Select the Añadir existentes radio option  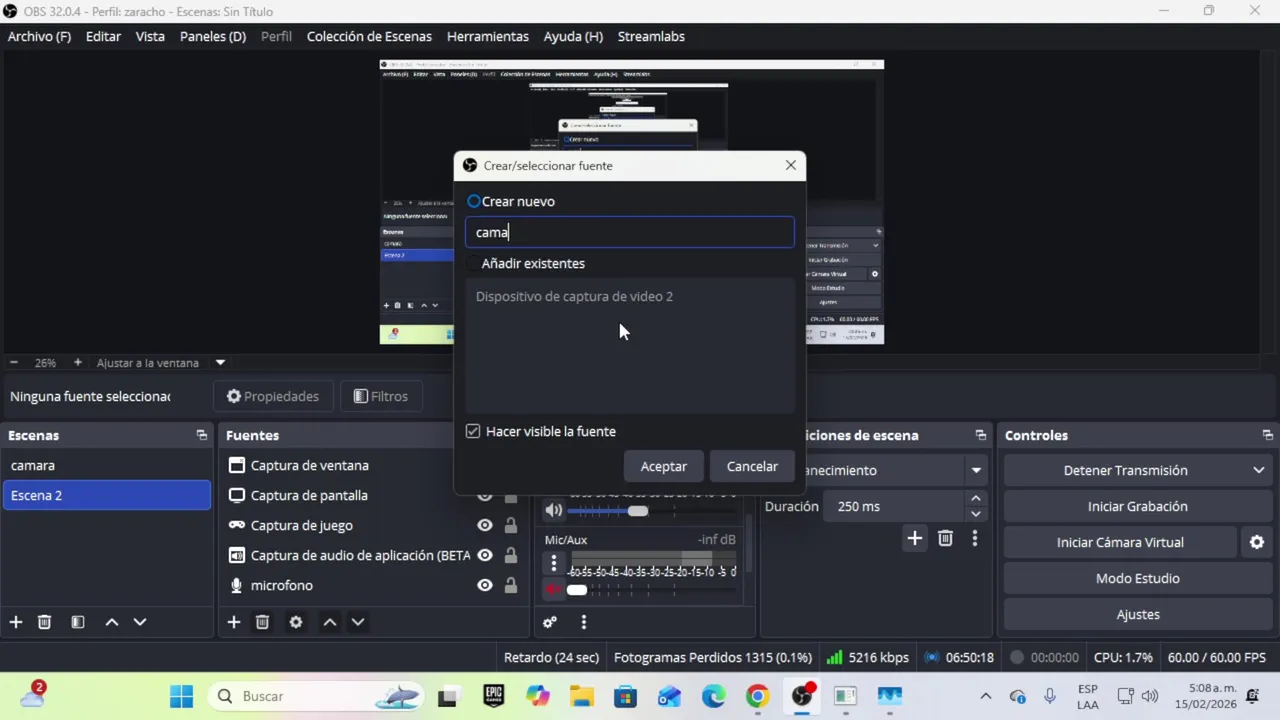(x=474, y=263)
